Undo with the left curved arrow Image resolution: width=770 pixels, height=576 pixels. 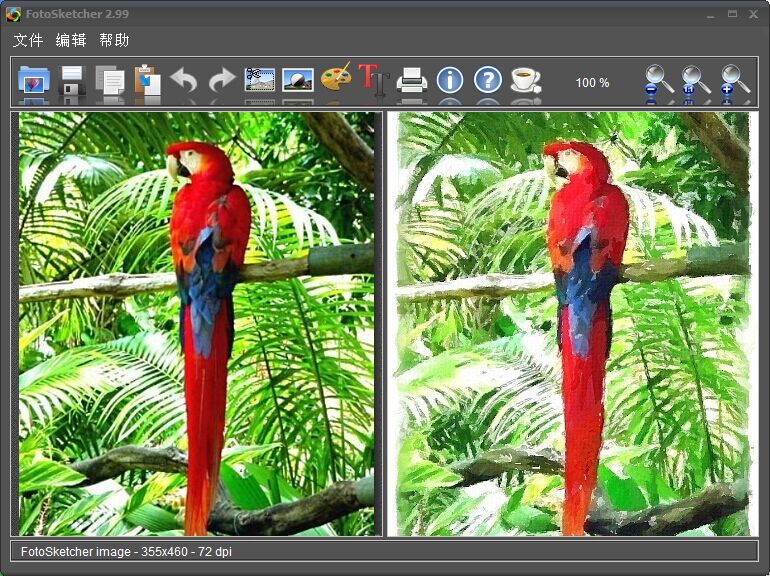(x=183, y=80)
